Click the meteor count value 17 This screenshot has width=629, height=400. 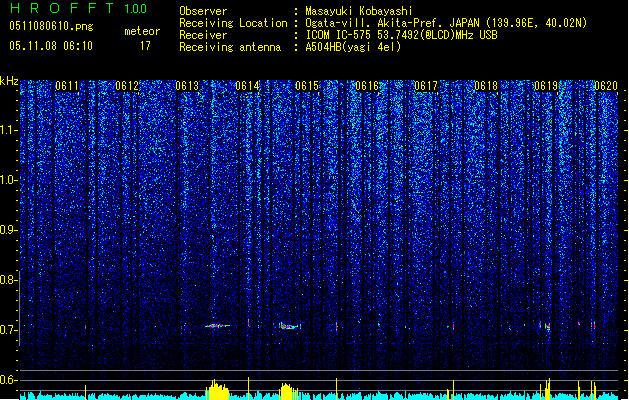tap(145, 46)
